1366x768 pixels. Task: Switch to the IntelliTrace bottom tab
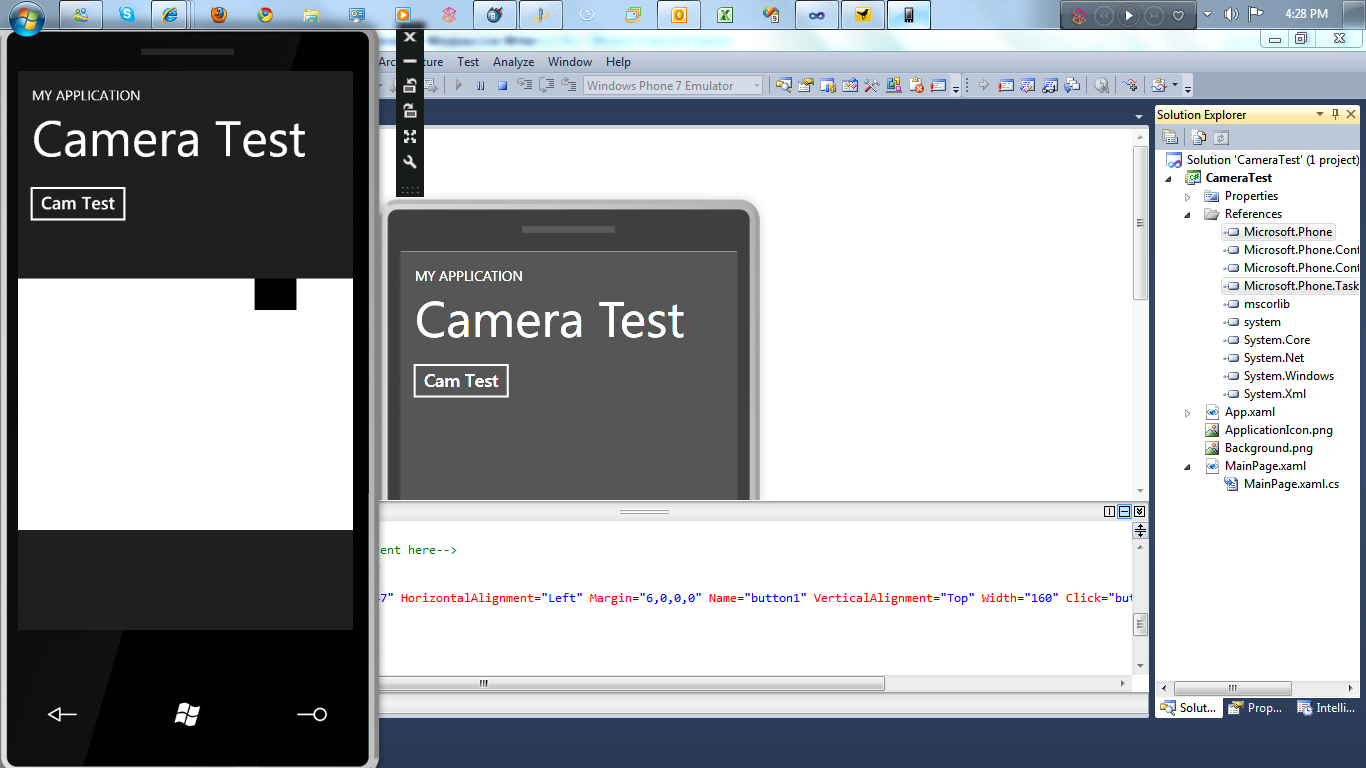click(x=1327, y=708)
